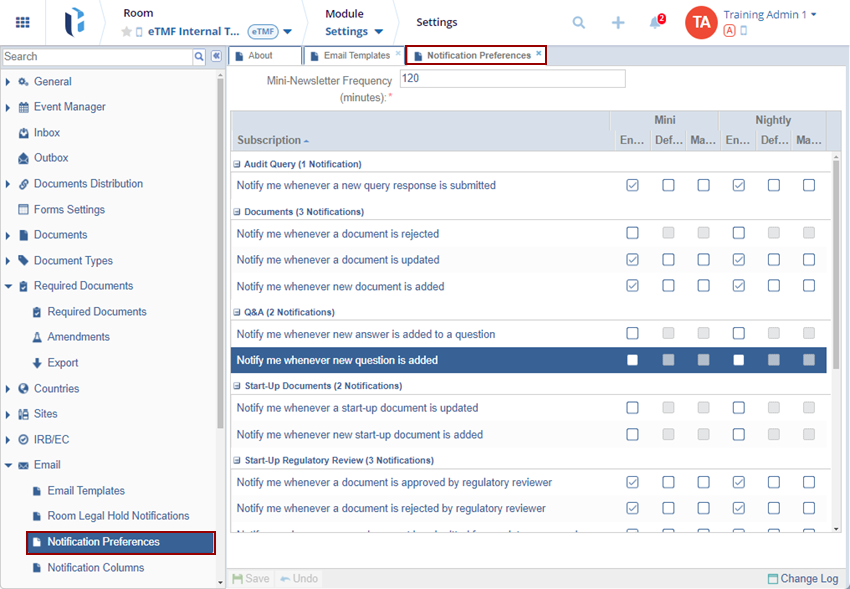
Task: Click the search magnifier icon in header
Action: tap(579, 22)
